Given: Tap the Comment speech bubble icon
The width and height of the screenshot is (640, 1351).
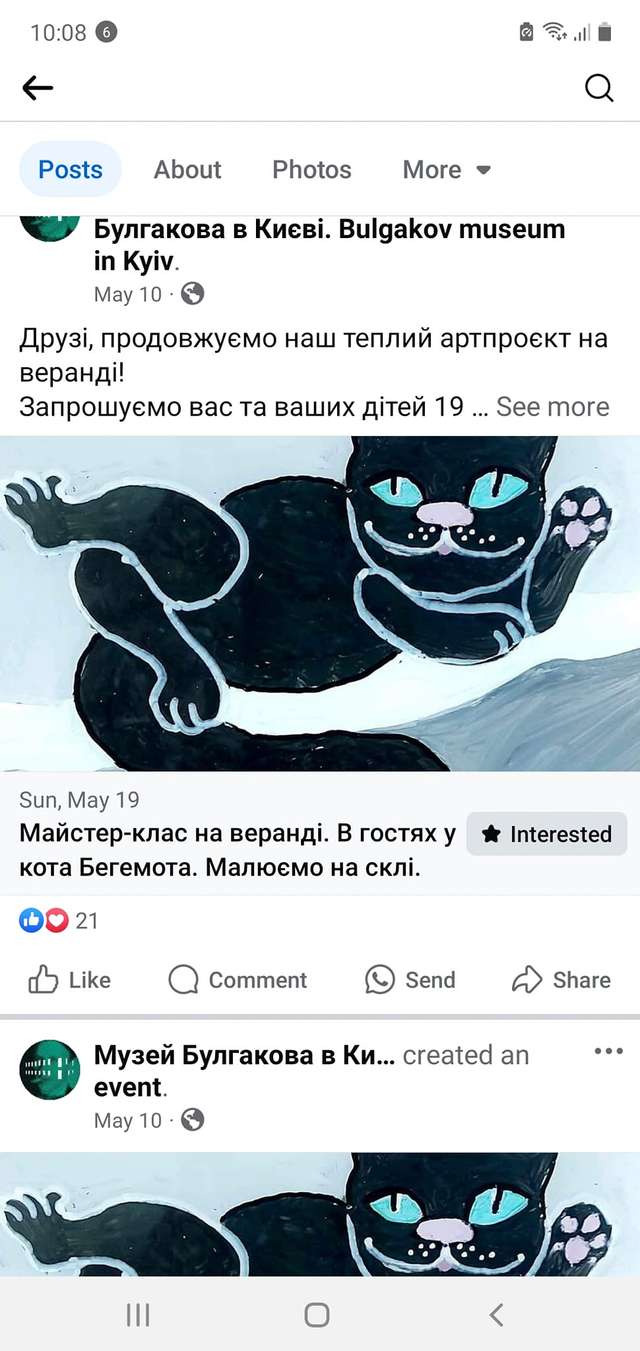Looking at the screenshot, I should (183, 979).
